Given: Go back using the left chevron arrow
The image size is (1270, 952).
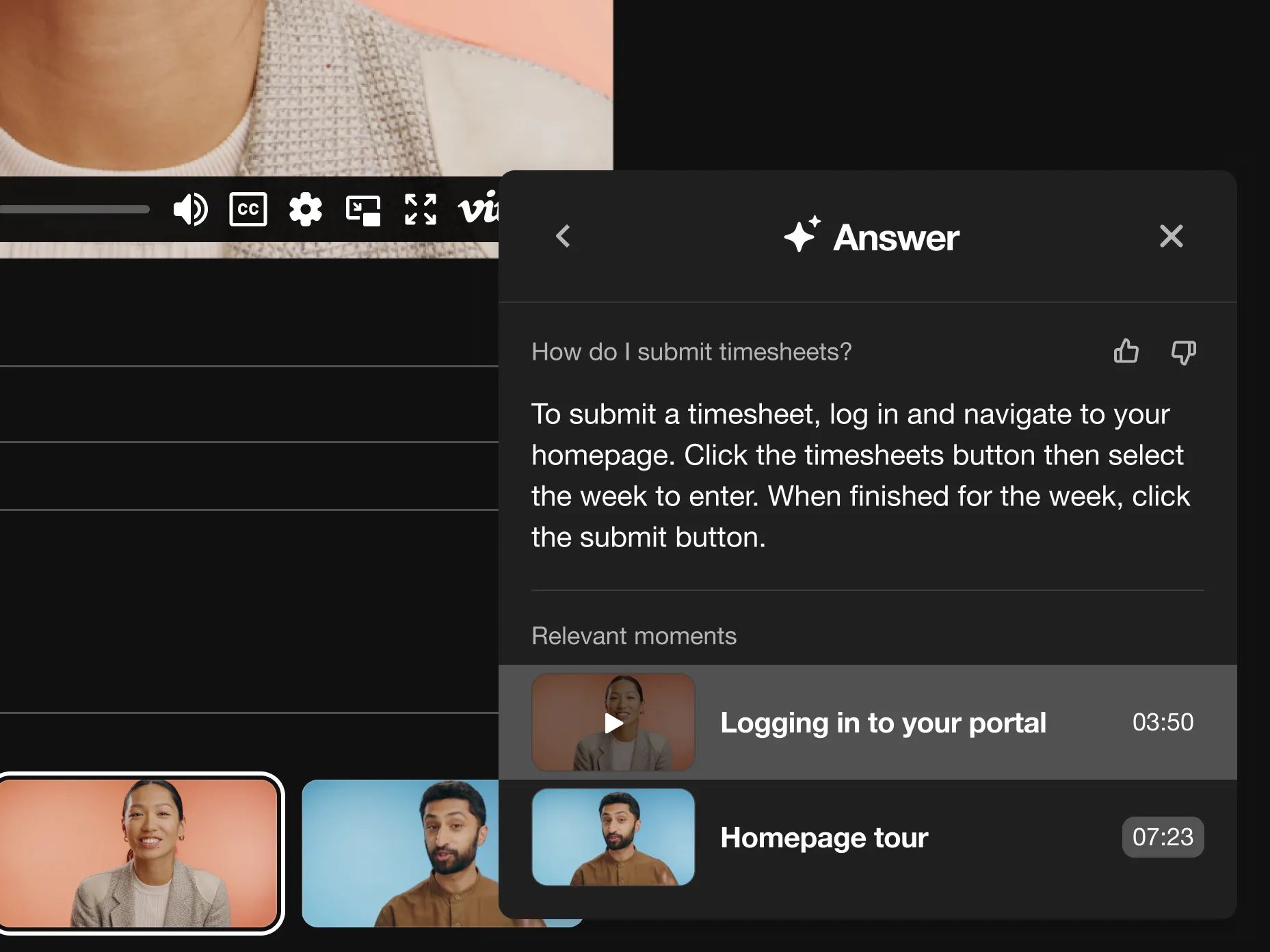Looking at the screenshot, I should tap(563, 237).
